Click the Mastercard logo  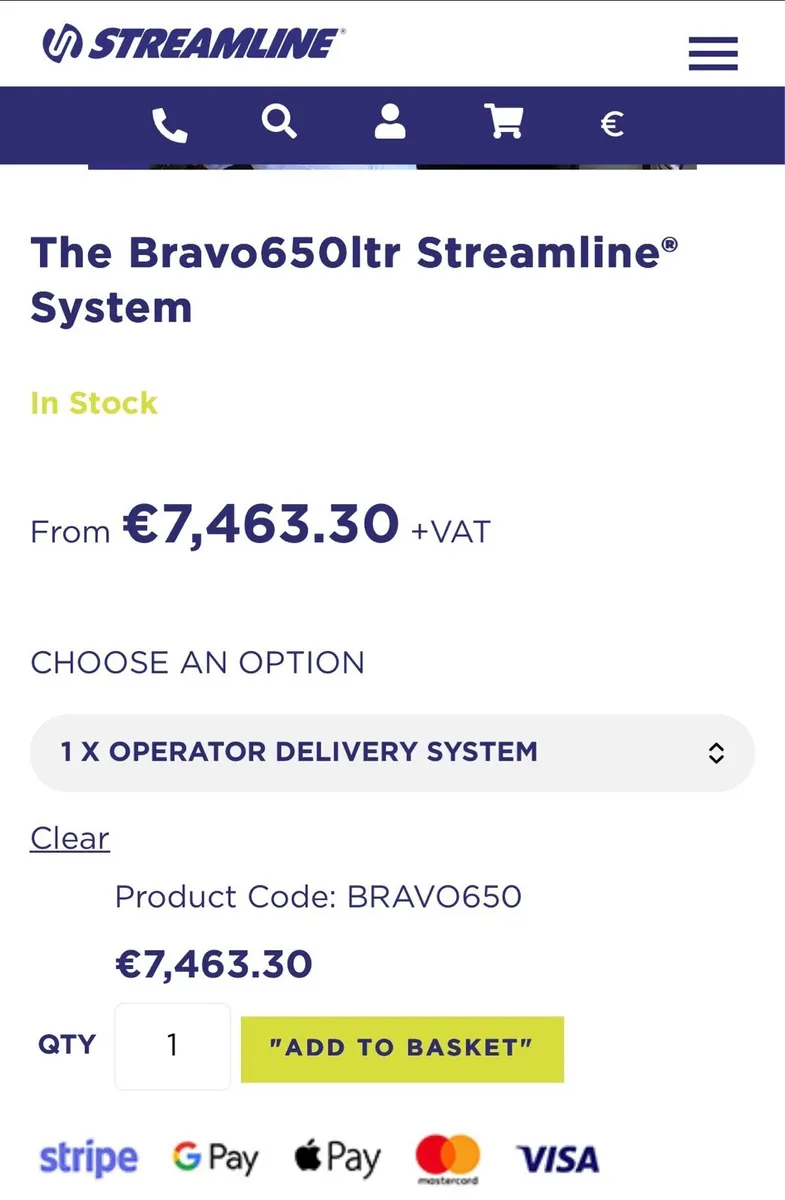(x=448, y=1159)
